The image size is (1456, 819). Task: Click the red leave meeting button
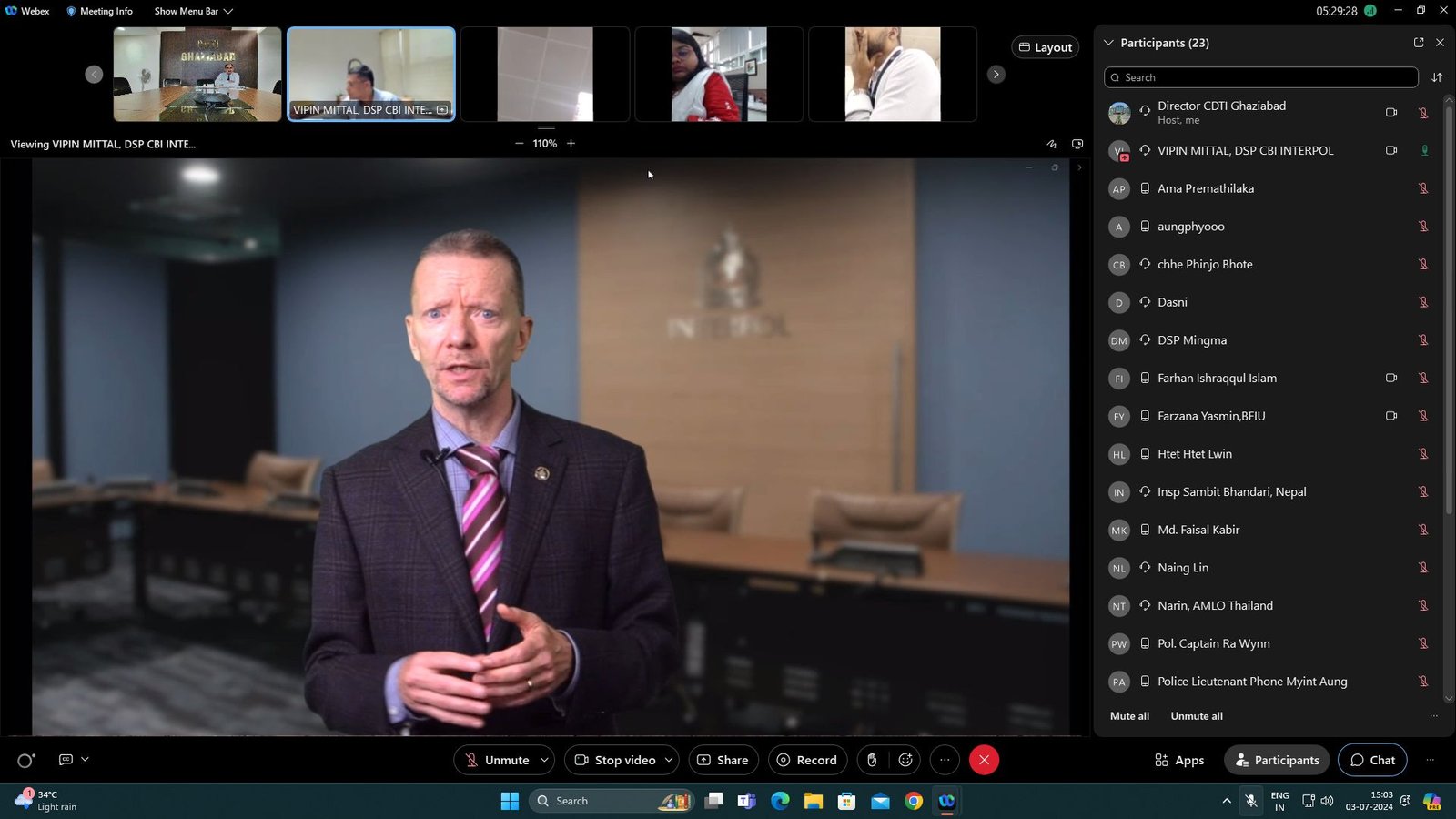(984, 760)
